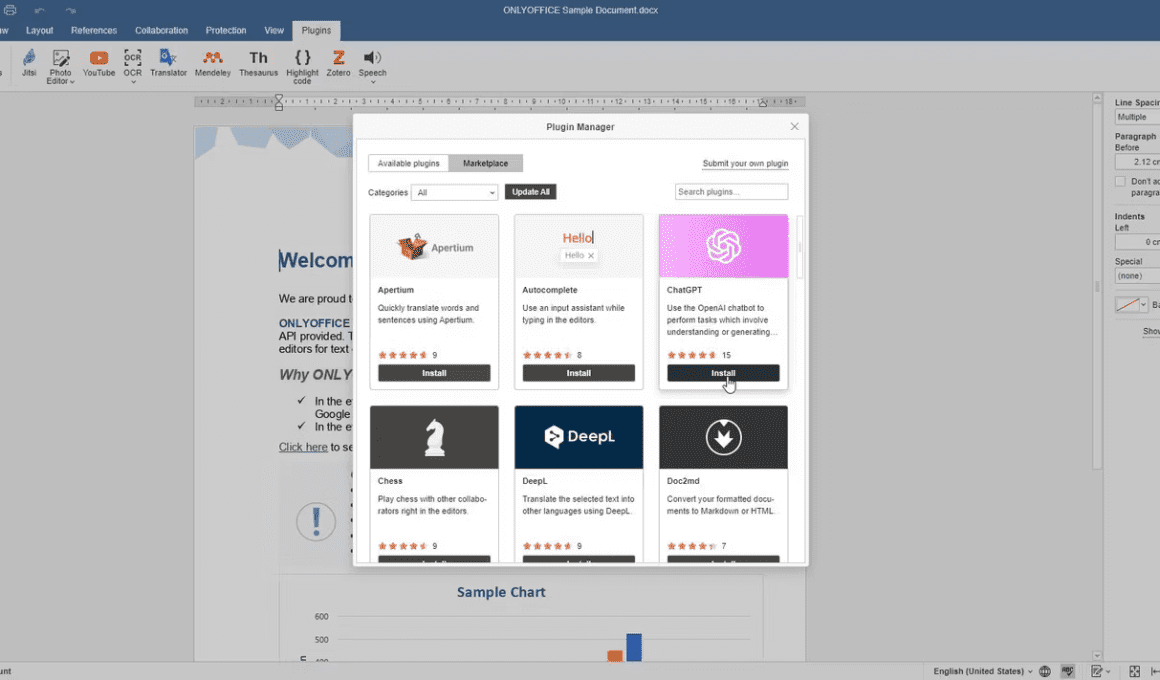Expand the Photo Editor dropdown arrow

pos(72,81)
